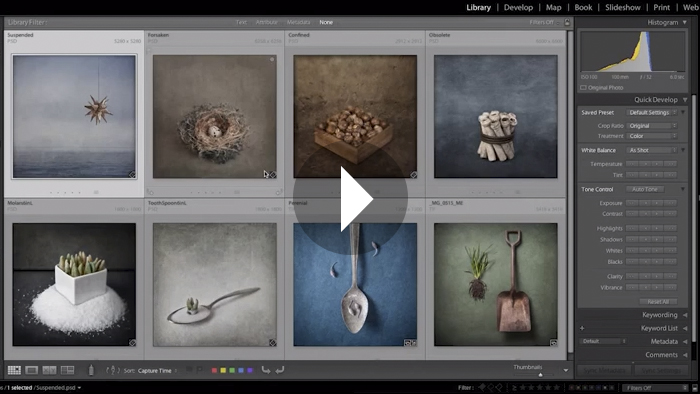Rotate photo counterclockwise arrow in toolbar
Screen dimensions: 700x394
tap(266, 370)
